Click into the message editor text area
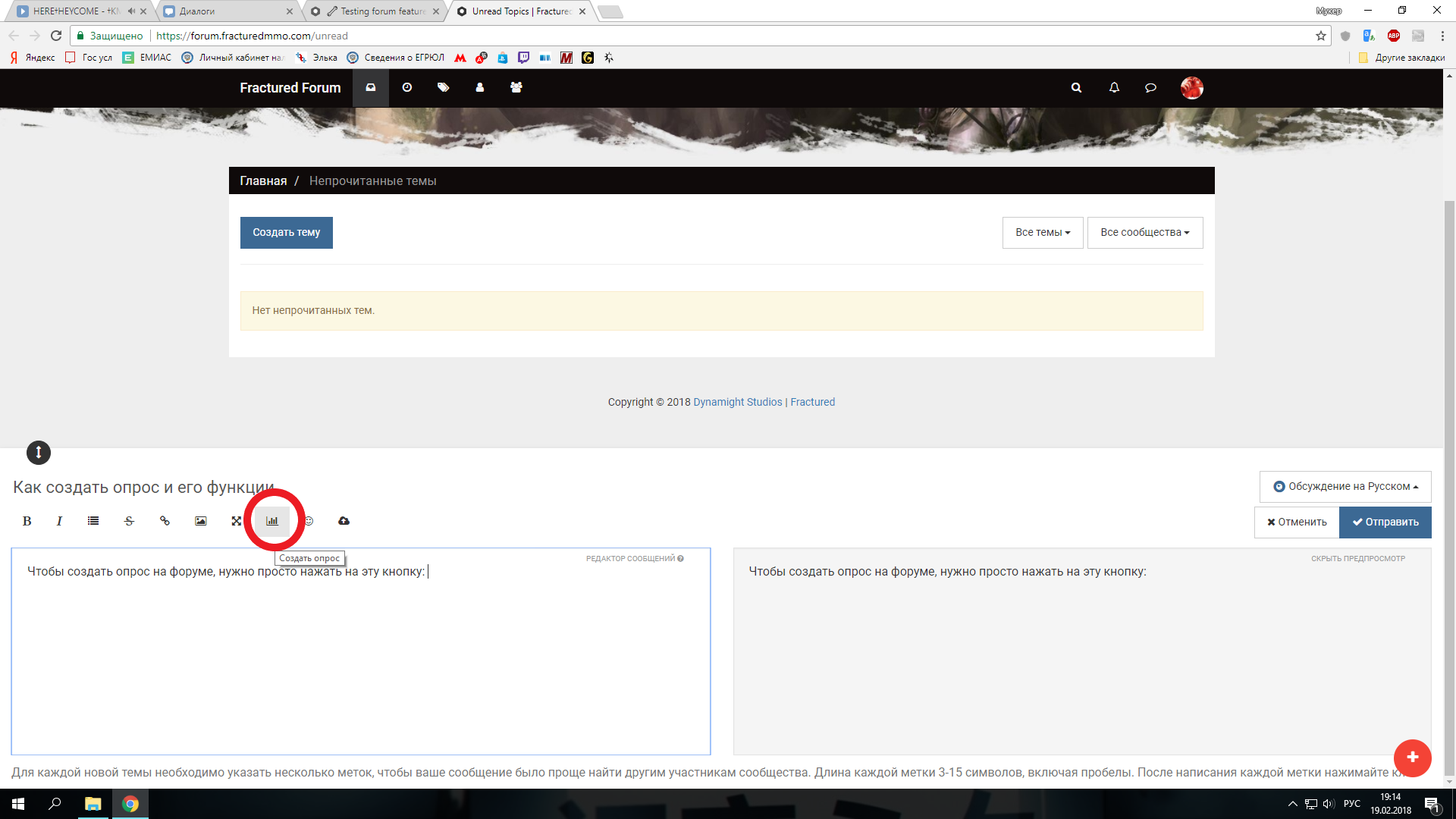 click(x=361, y=651)
